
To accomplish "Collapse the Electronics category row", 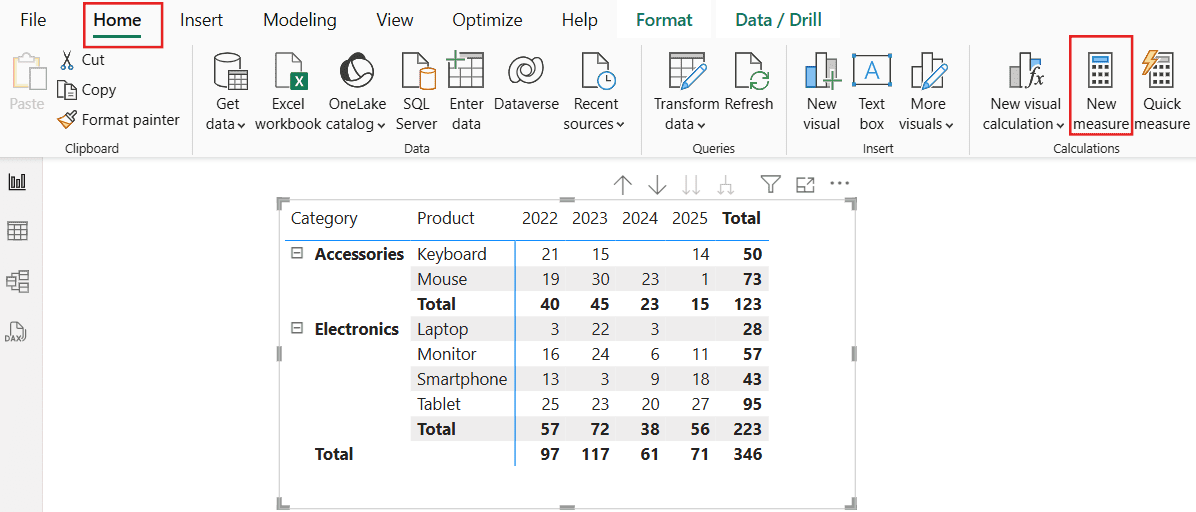I will click(297, 328).
